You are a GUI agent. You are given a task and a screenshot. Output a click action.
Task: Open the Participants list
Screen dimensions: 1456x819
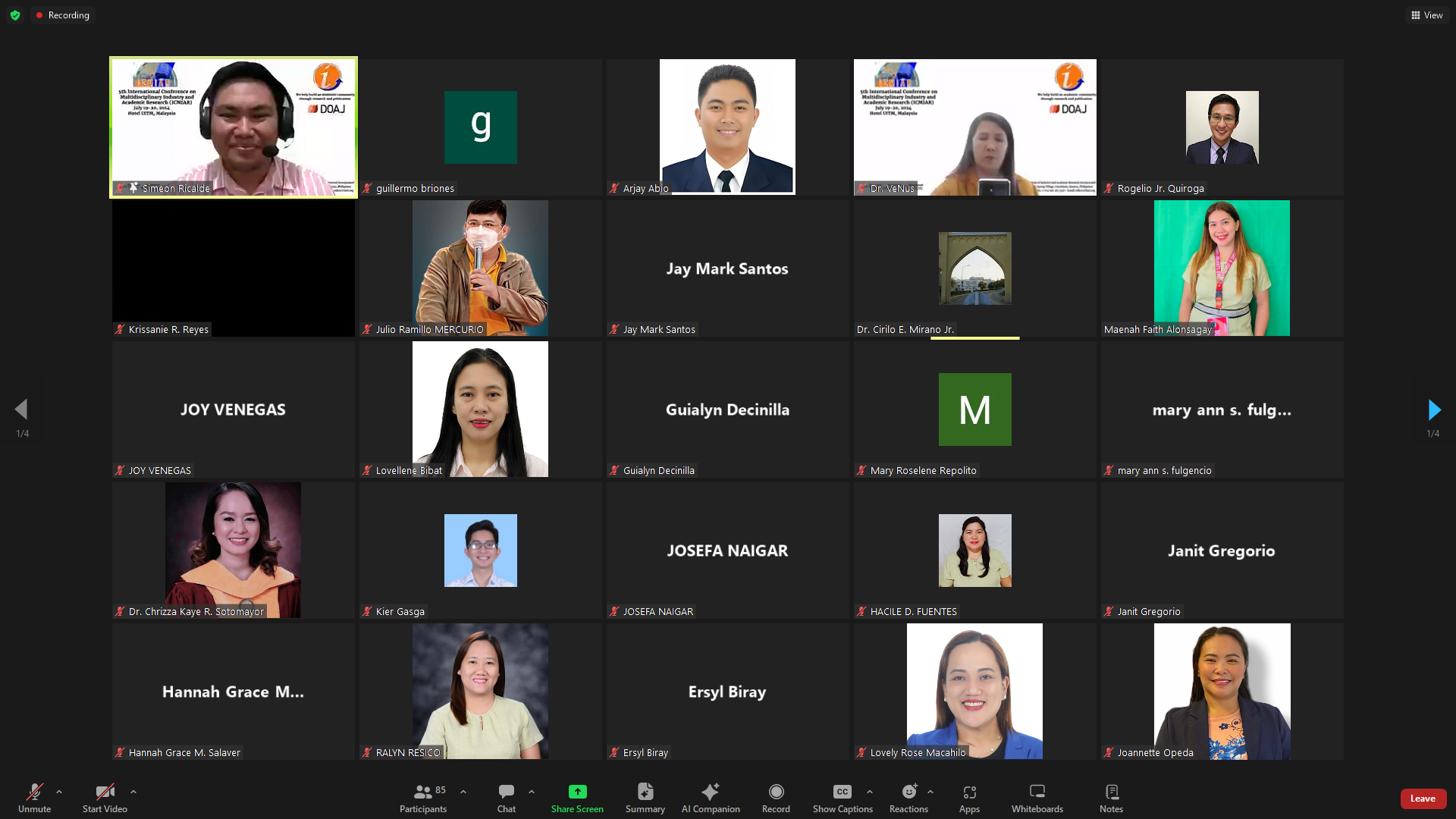click(x=423, y=792)
